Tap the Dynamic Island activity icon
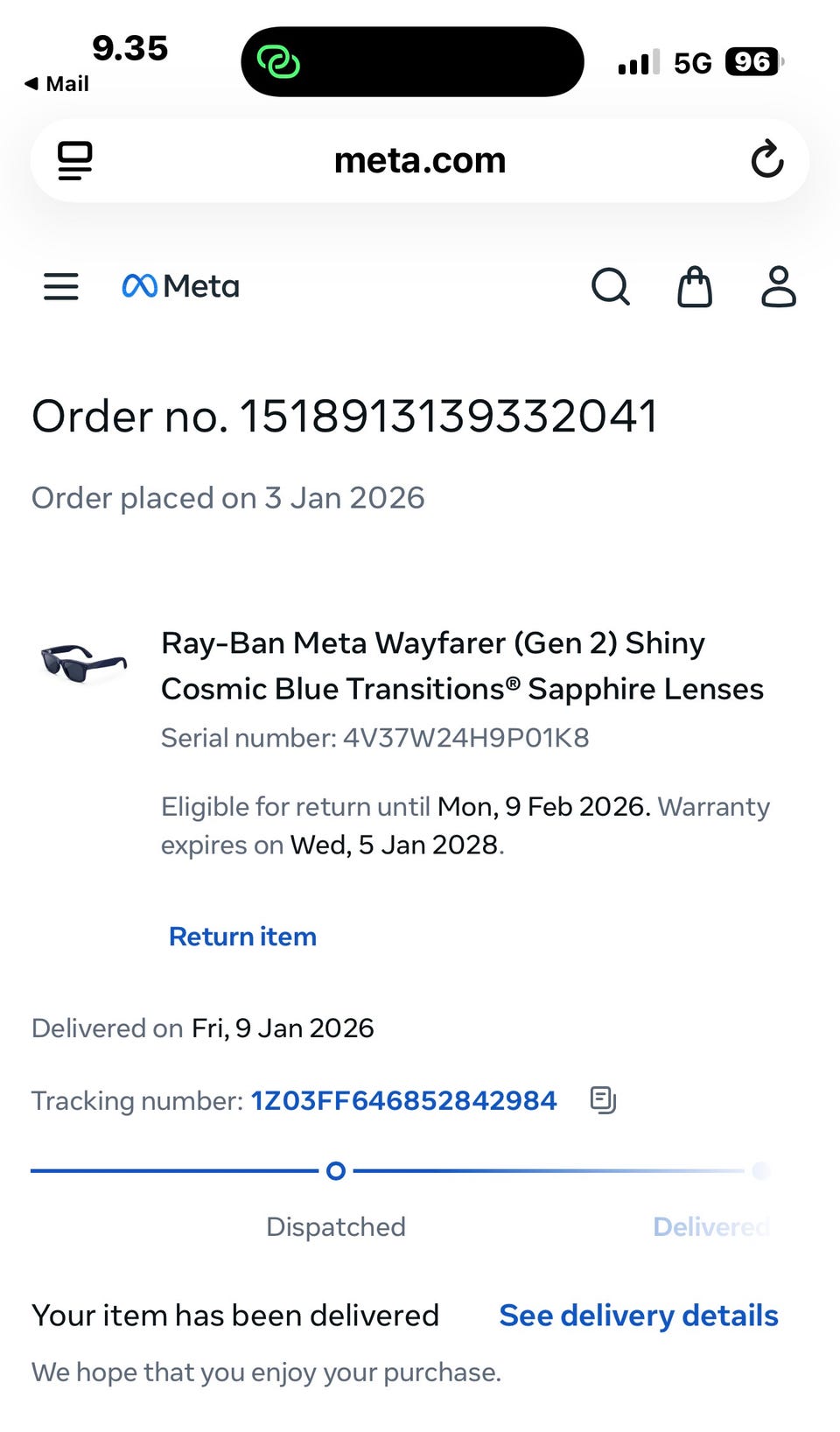Image resolution: width=840 pixels, height=1432 pixels. tap(279, 62)
